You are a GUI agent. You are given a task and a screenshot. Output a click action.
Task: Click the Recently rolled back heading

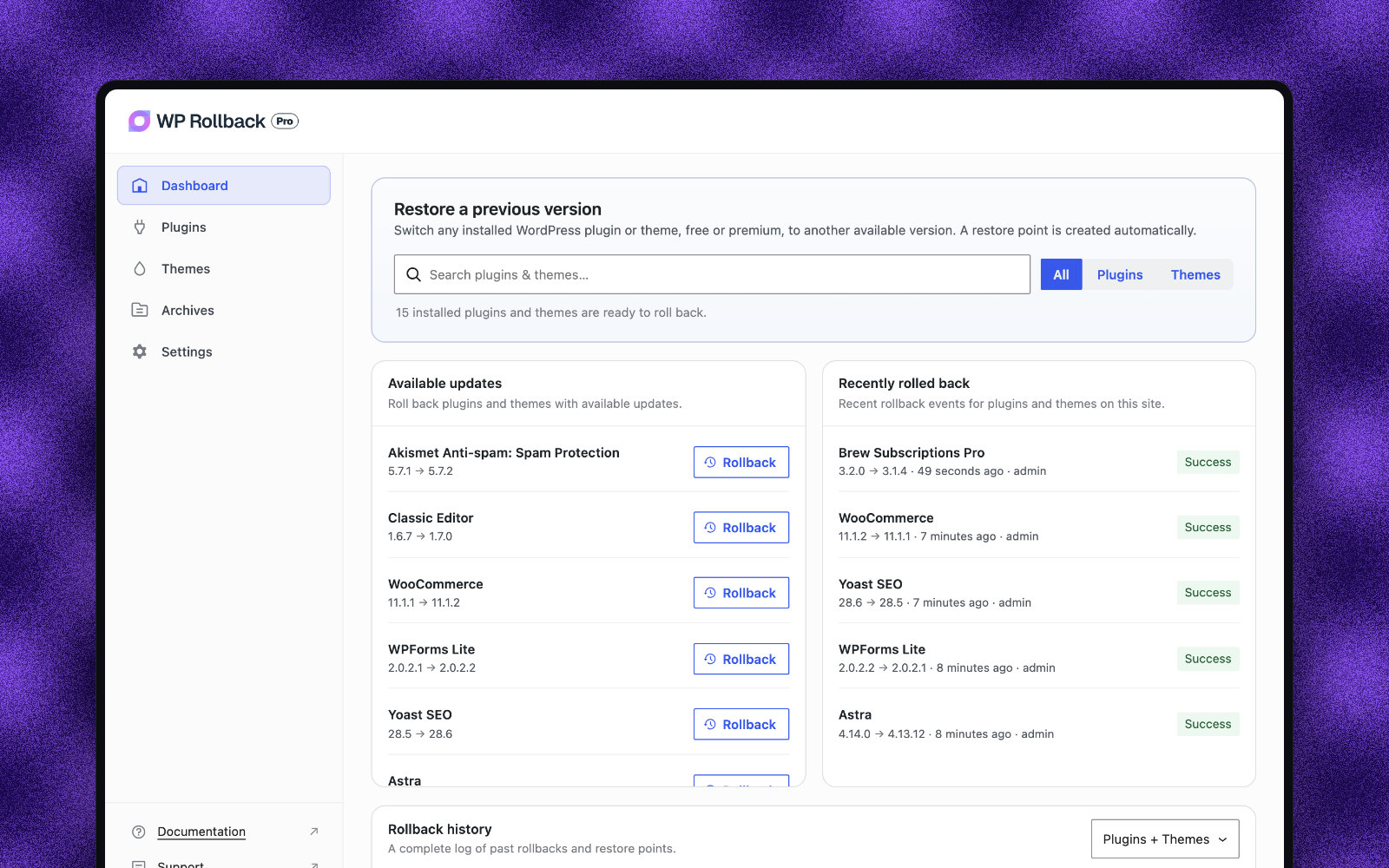point(904,383)
